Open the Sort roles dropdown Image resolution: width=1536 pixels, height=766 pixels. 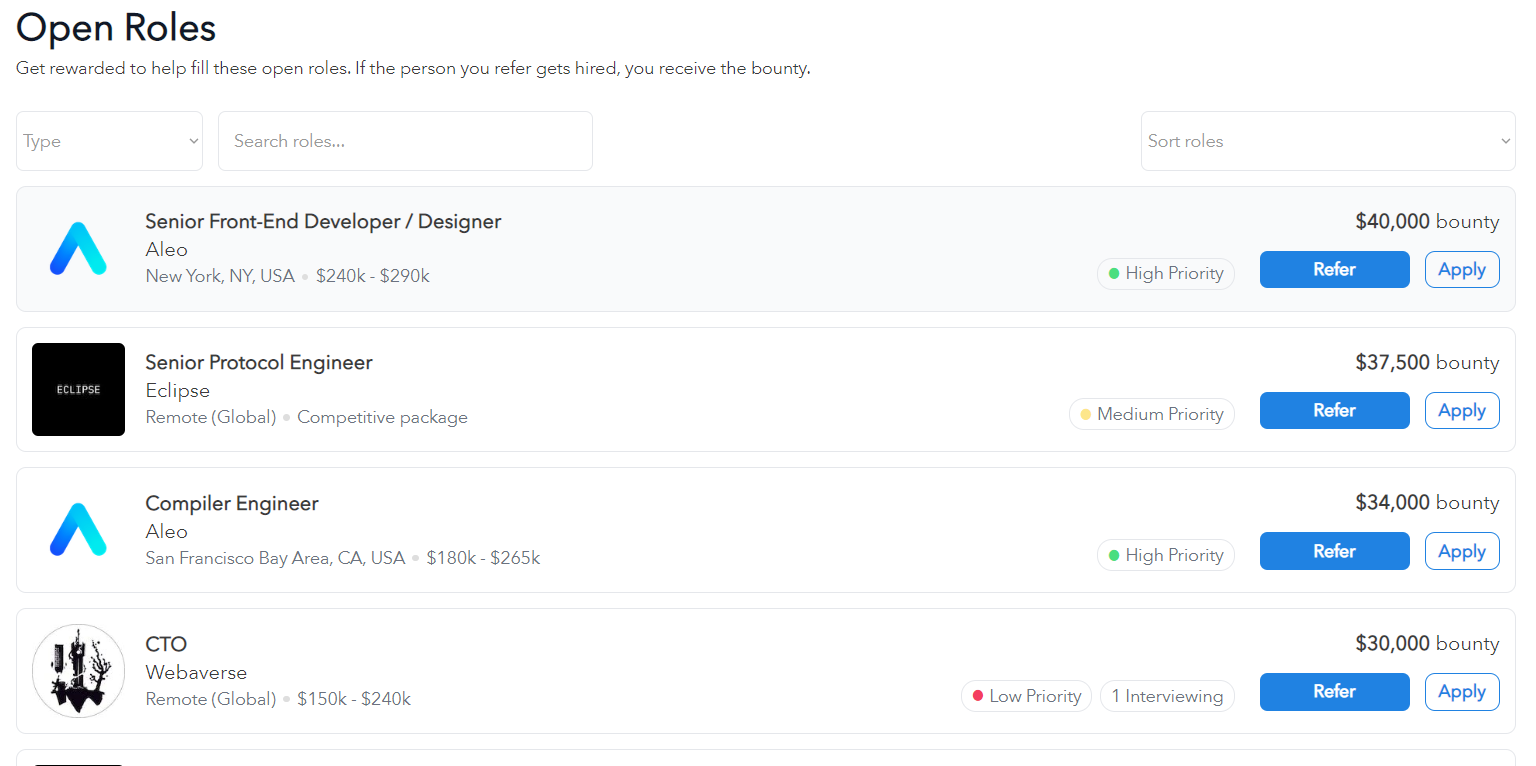tap(1328, 141)
